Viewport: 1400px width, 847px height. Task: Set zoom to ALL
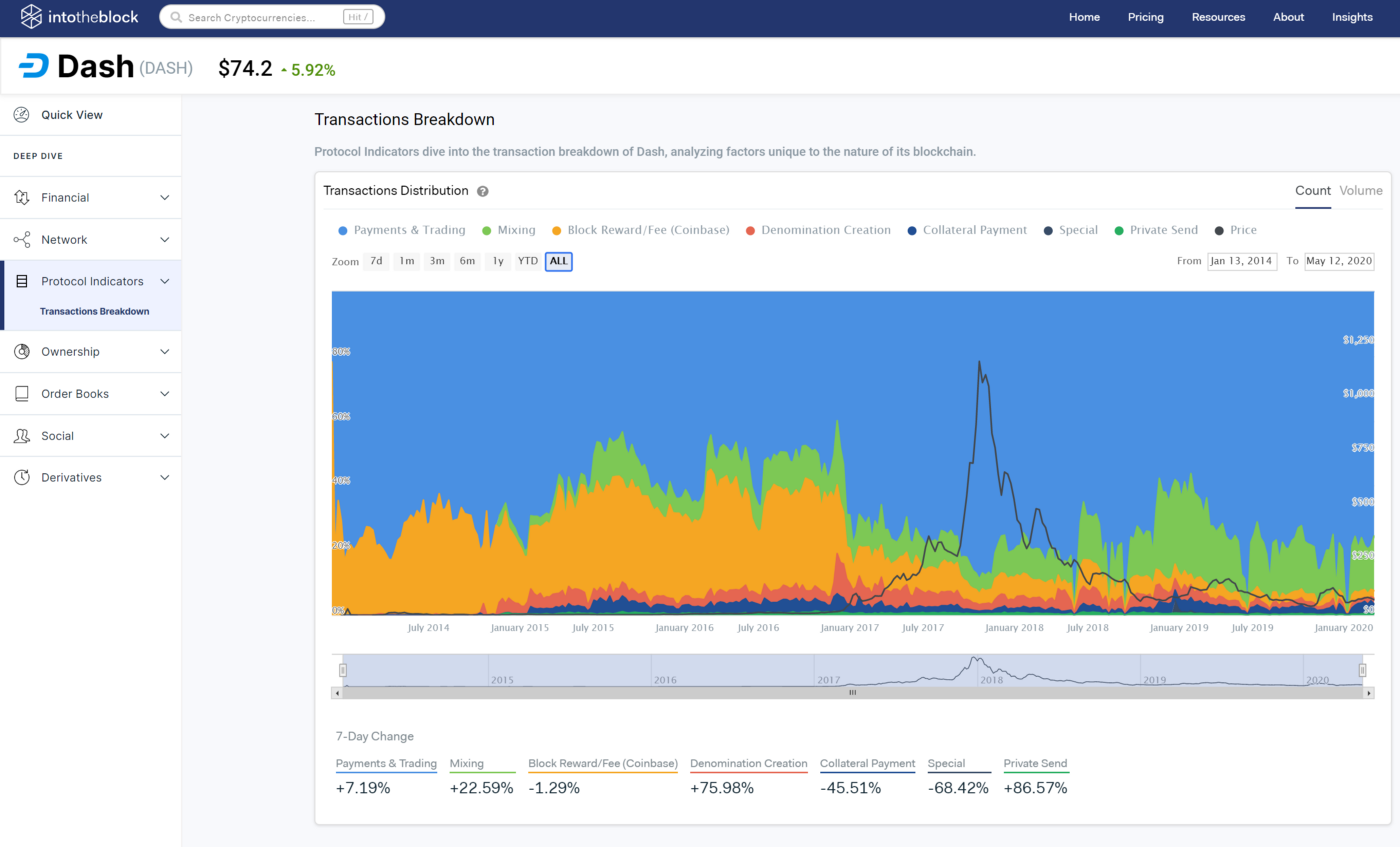click(x=559, y=261)
